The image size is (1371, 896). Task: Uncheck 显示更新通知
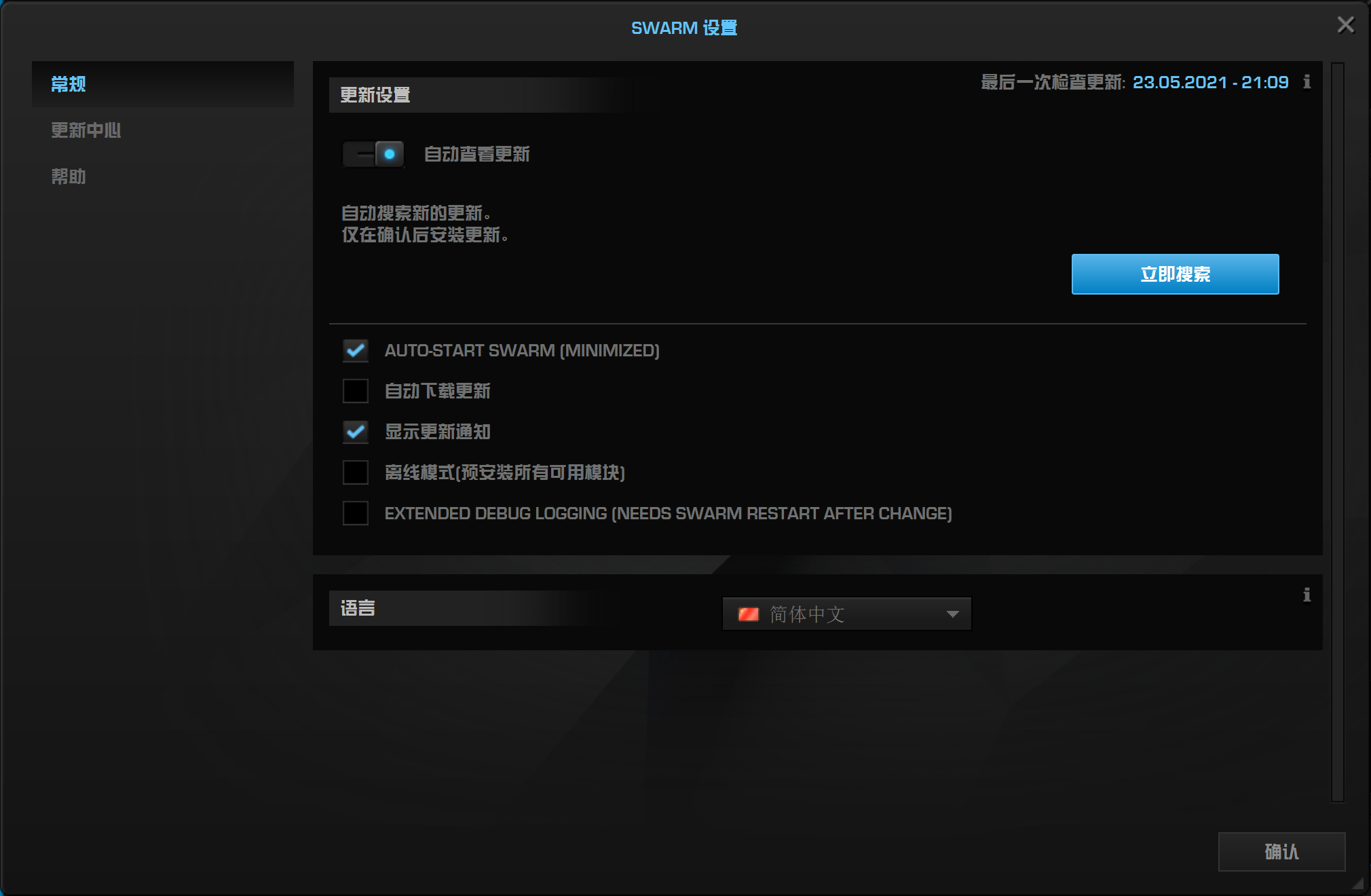click(356, 432)
